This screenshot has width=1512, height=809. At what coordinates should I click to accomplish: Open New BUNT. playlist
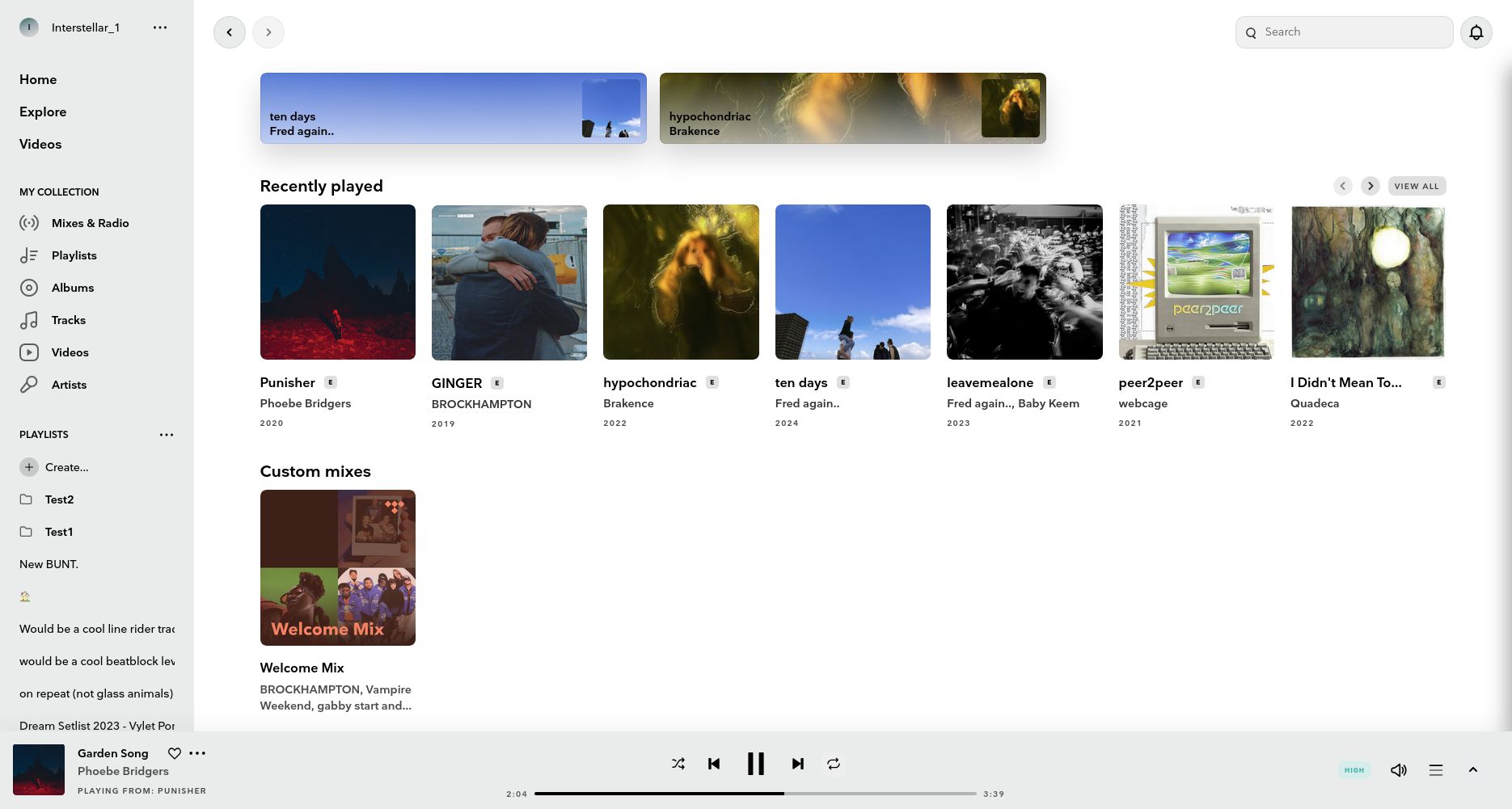click(49, 564)
